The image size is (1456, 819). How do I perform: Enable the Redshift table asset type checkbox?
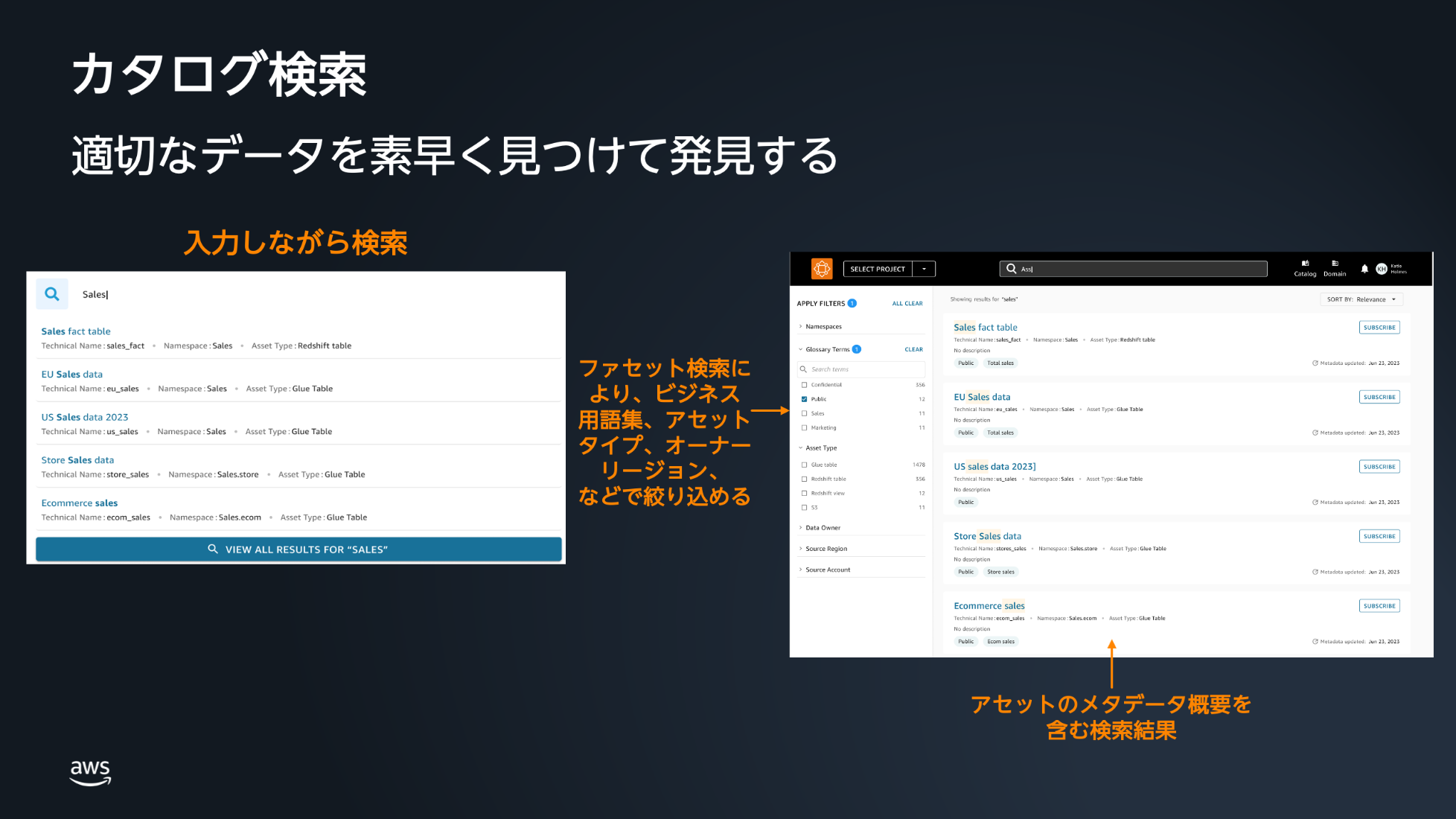point(804,479)
